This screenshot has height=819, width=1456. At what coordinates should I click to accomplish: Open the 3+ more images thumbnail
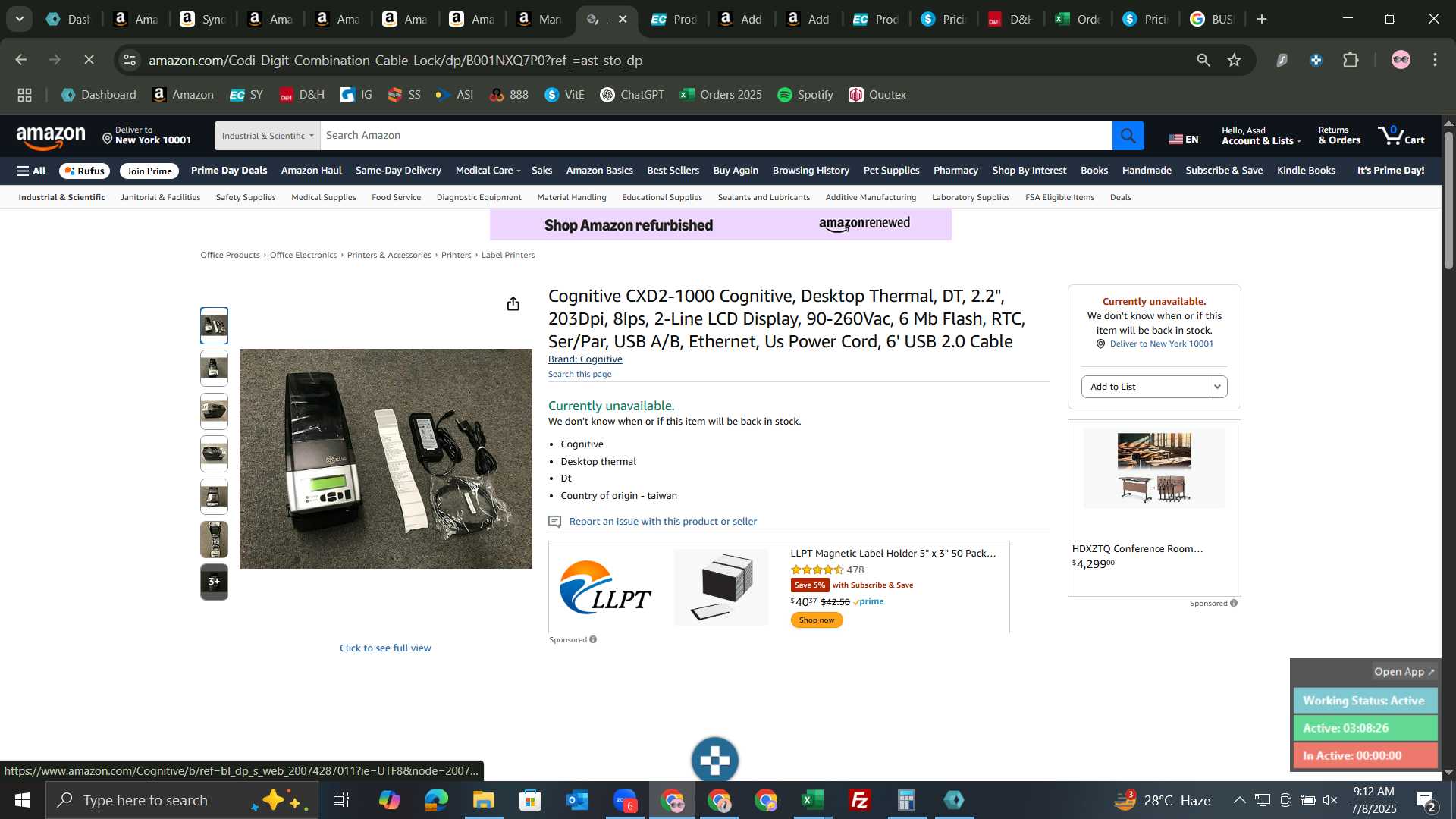214,582
